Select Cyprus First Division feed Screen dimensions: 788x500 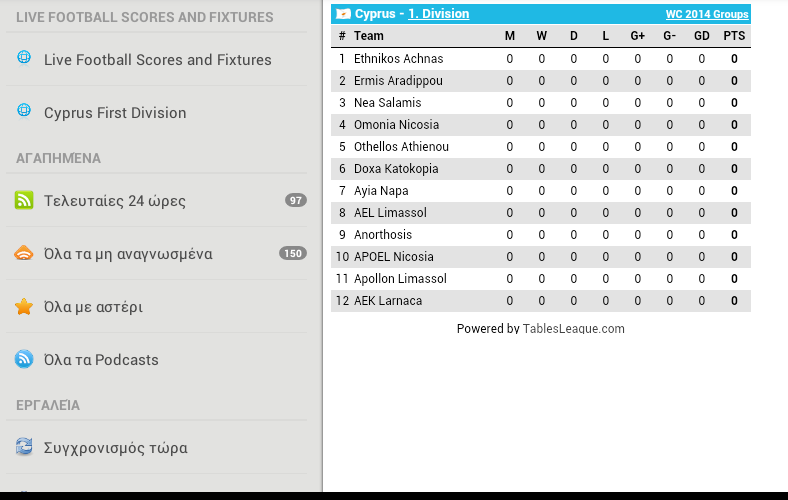click(156, 113)
